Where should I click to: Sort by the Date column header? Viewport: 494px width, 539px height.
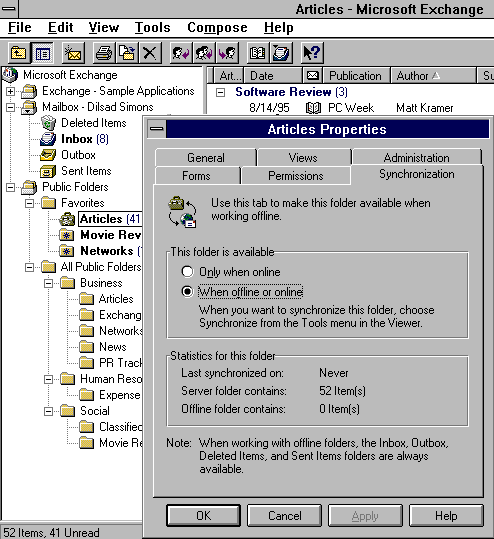coord(273,75)
